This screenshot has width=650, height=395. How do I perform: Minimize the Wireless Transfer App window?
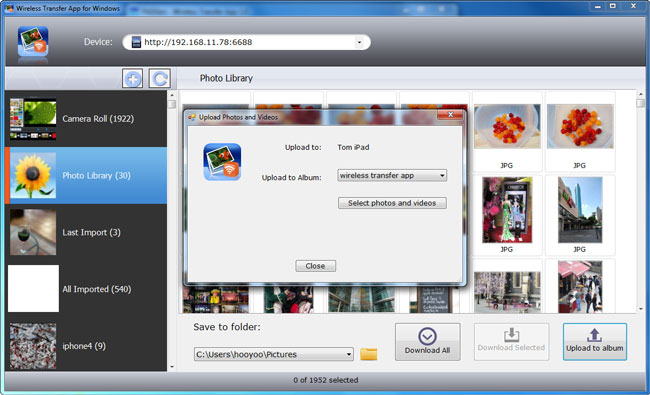point(598,6)
